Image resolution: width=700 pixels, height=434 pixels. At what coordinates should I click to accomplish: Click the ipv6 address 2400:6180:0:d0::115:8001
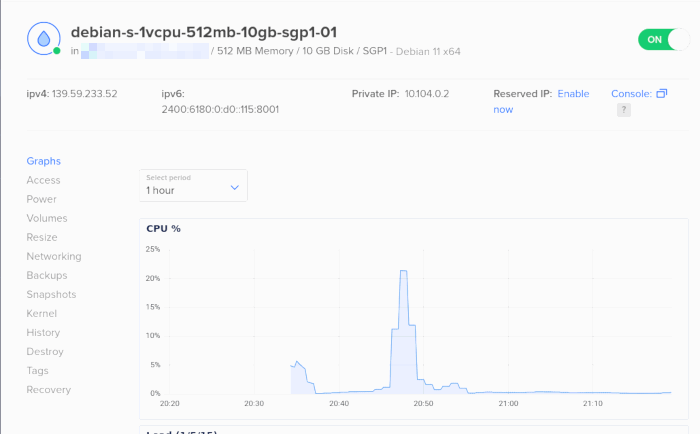click(x=220, y=109)
